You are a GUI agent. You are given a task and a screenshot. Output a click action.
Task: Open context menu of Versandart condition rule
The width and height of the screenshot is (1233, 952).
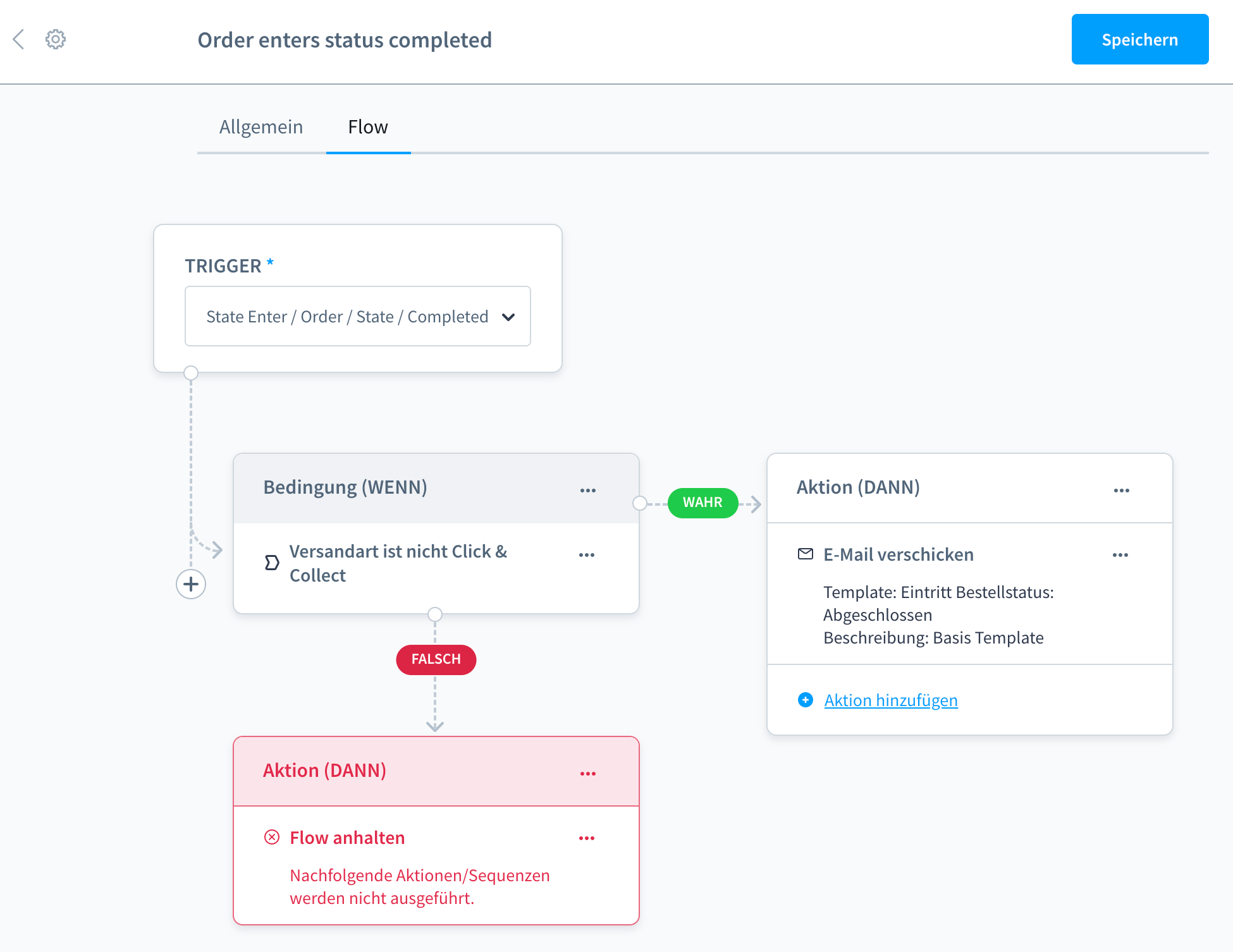[587, 555]
